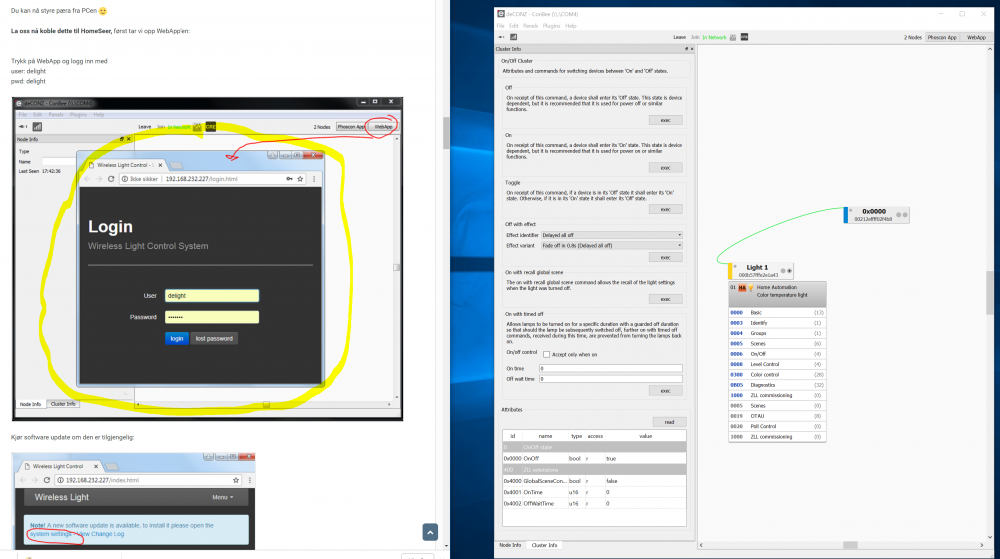The height and width of the screenshot is (559, 1000).
Task: Click the light bulb icon on Light 1 endpoint
Action: tap(751, 288)
